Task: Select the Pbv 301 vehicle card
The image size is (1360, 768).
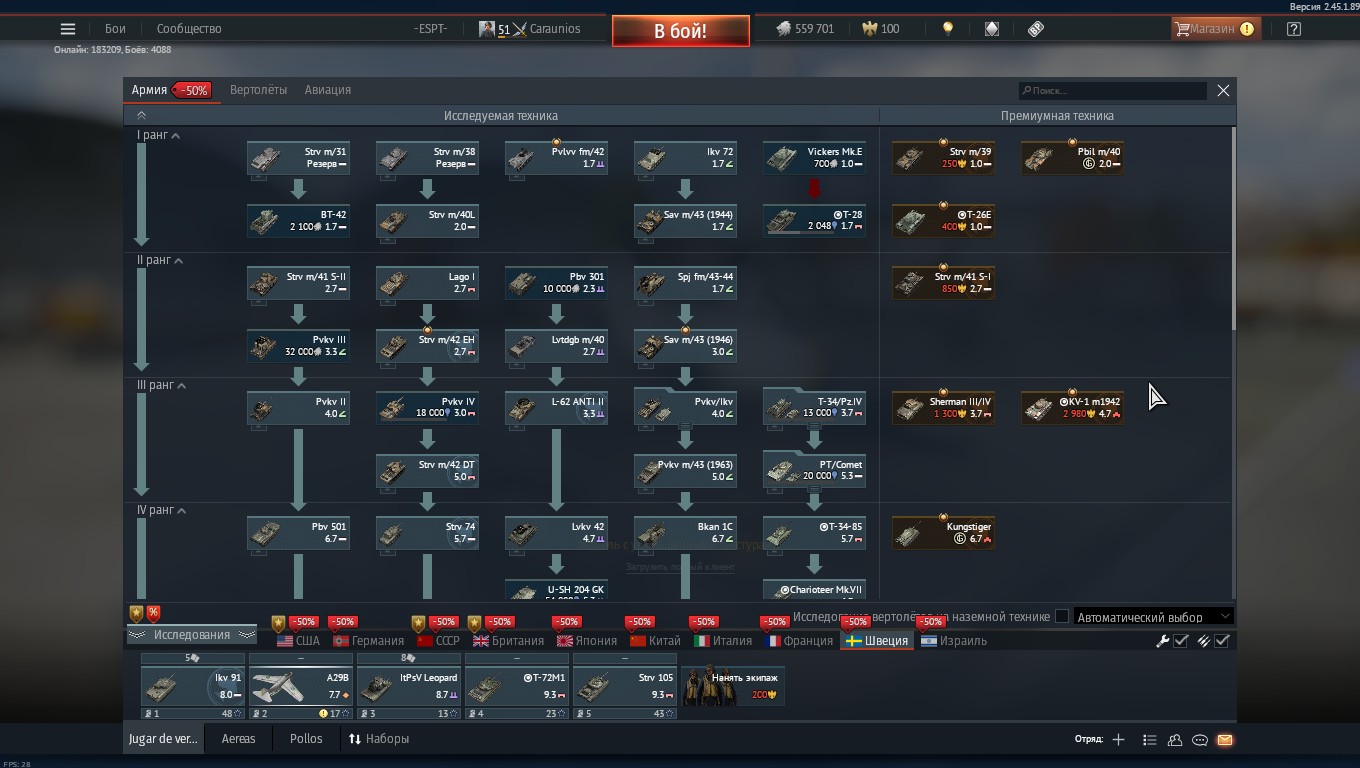Action: pos(556,283)
